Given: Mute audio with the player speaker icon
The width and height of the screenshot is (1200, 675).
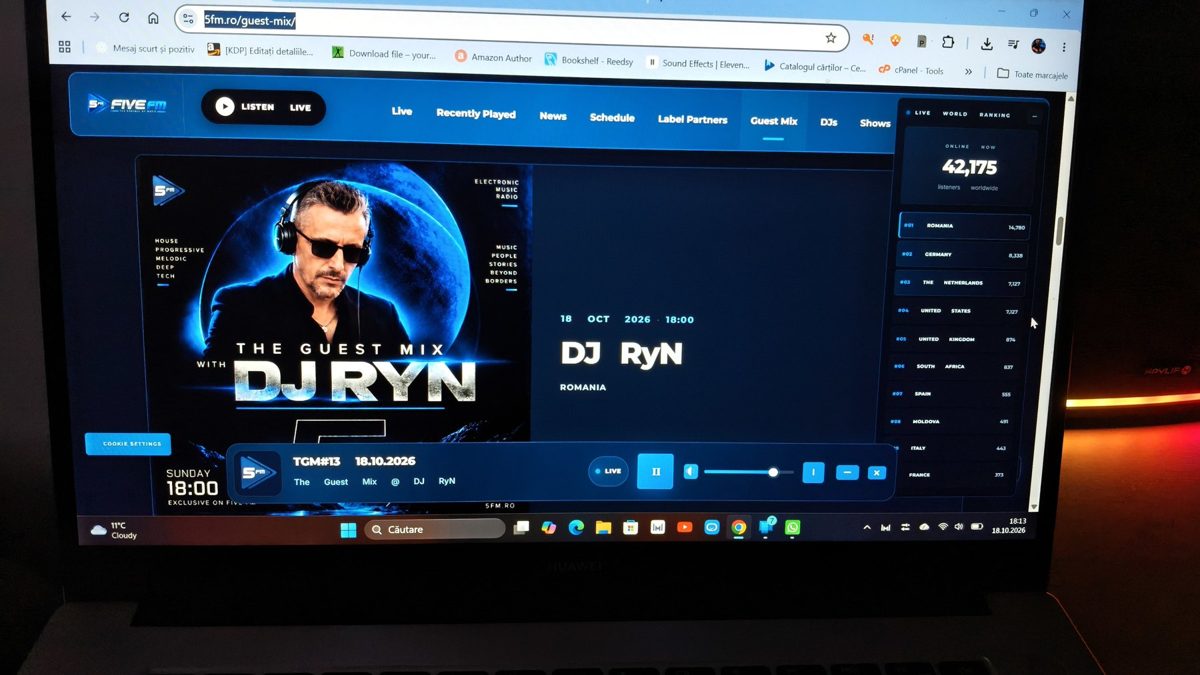Looking at the screenshot, I should point(691,471).
